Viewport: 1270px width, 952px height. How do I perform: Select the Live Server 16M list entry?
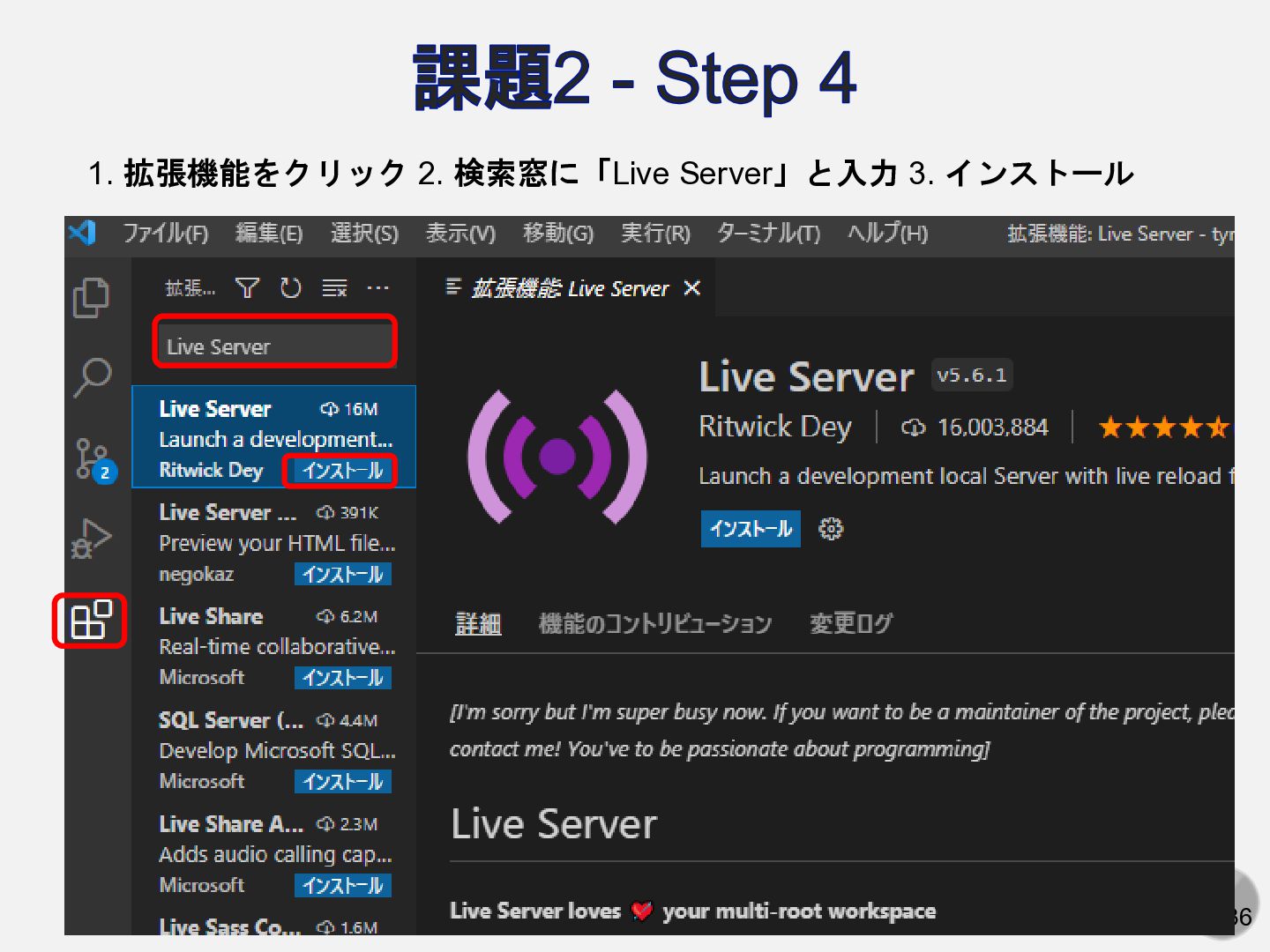coord(273,437)
